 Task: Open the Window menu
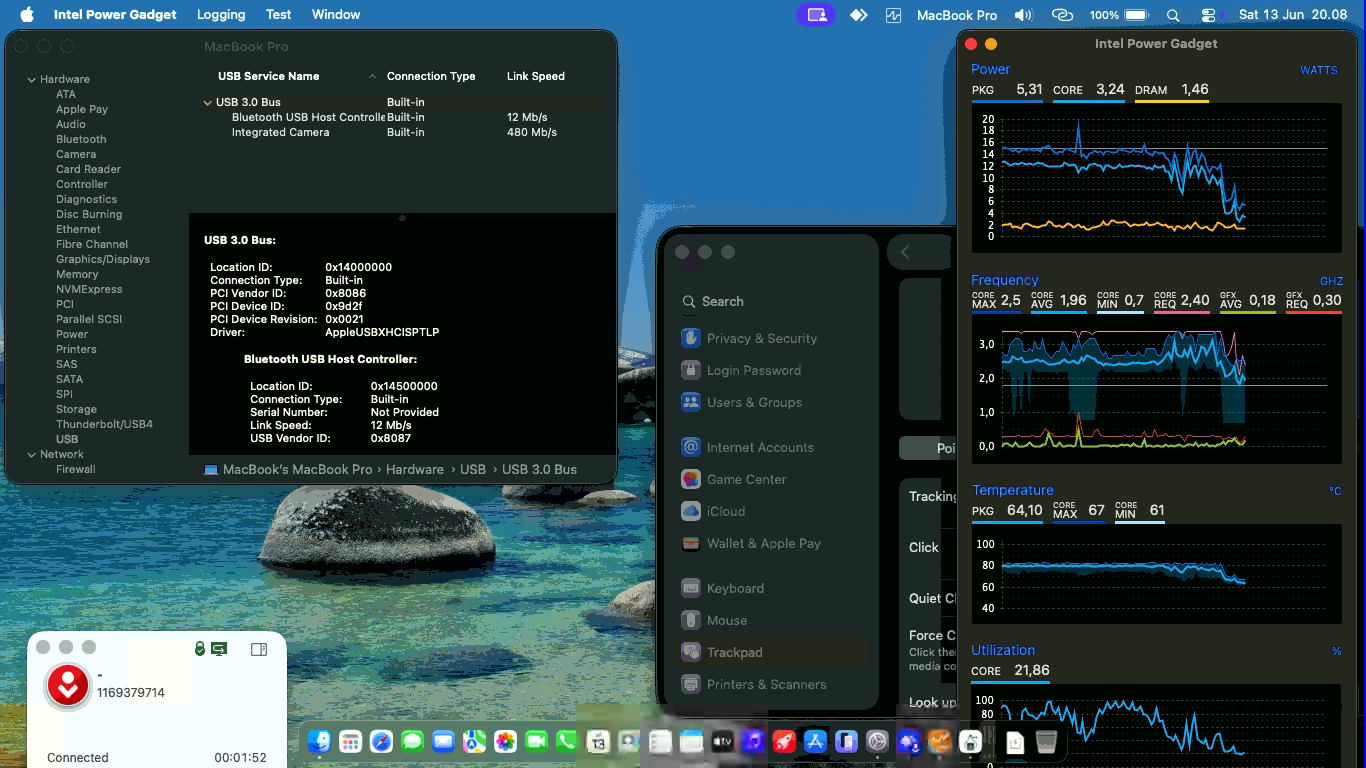pos(336,15)
